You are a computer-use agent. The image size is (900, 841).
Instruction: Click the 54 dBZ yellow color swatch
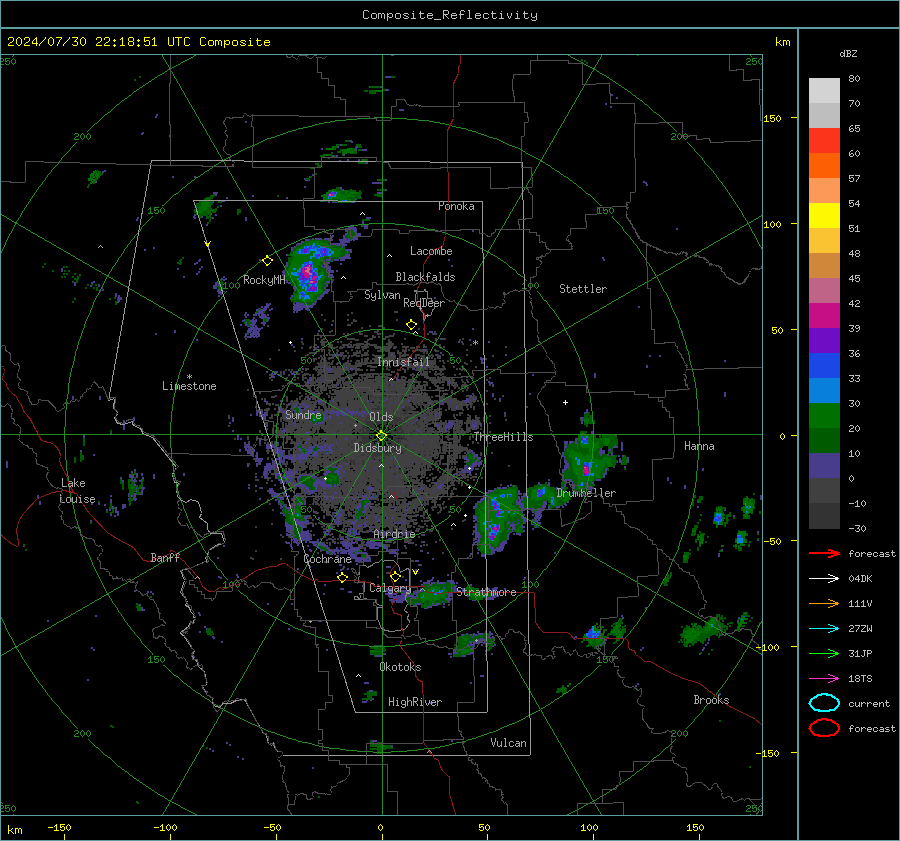(x=824, y=216)
